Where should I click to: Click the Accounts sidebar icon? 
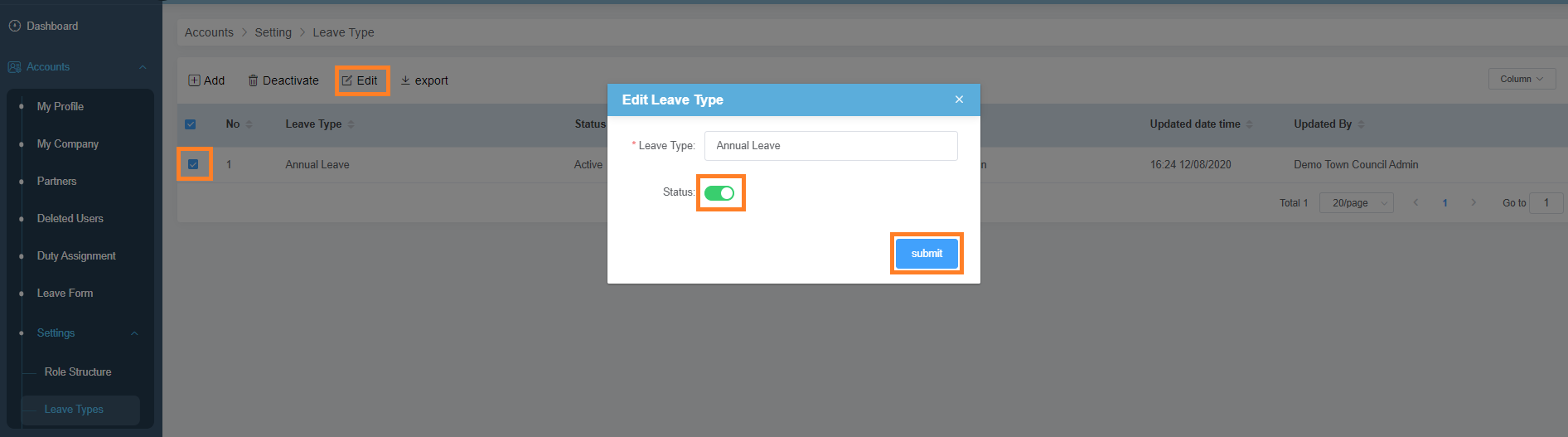pyautogui.click(x=14, y=66)
